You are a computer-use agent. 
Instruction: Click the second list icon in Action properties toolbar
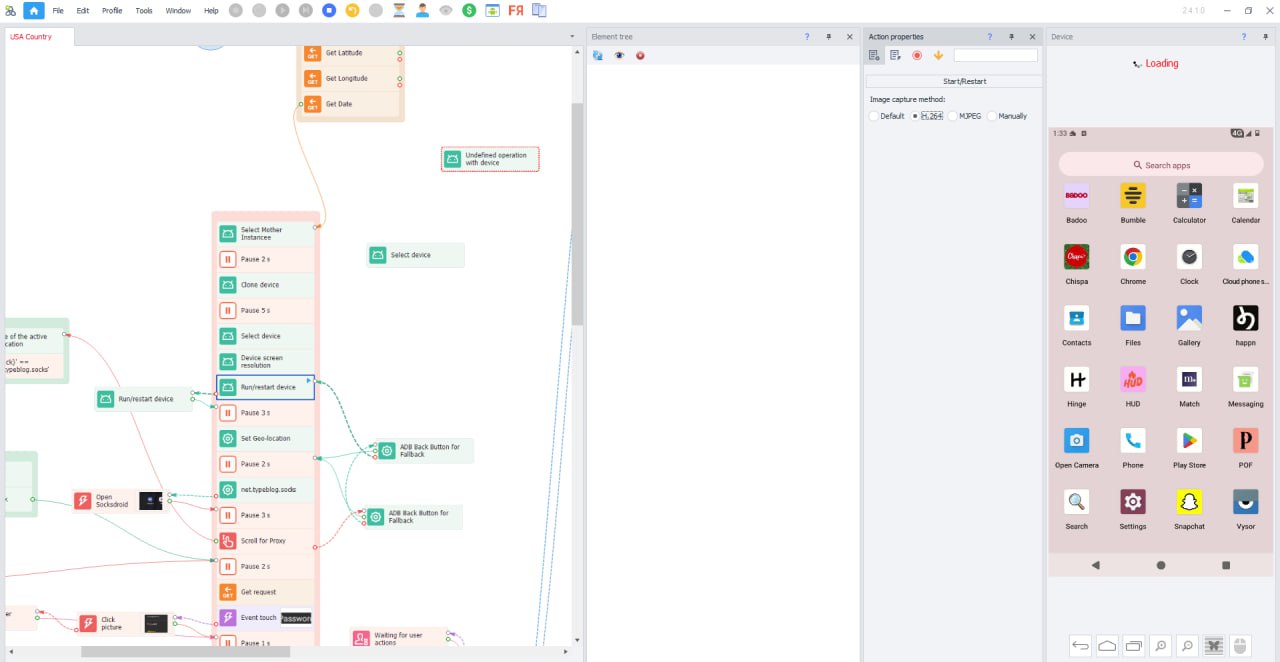[x=895, y=56]
